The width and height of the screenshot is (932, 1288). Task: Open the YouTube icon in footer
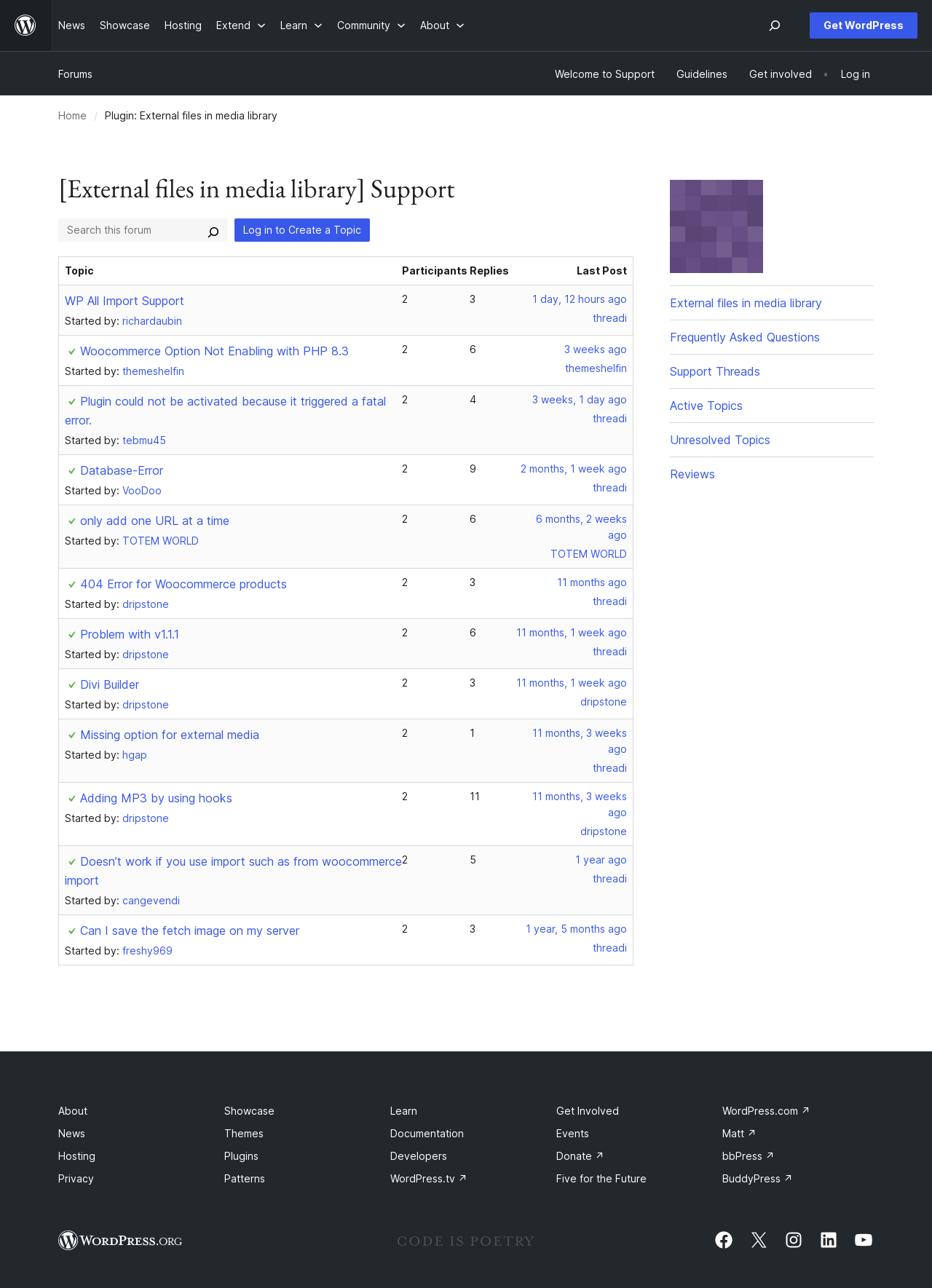864,1240
